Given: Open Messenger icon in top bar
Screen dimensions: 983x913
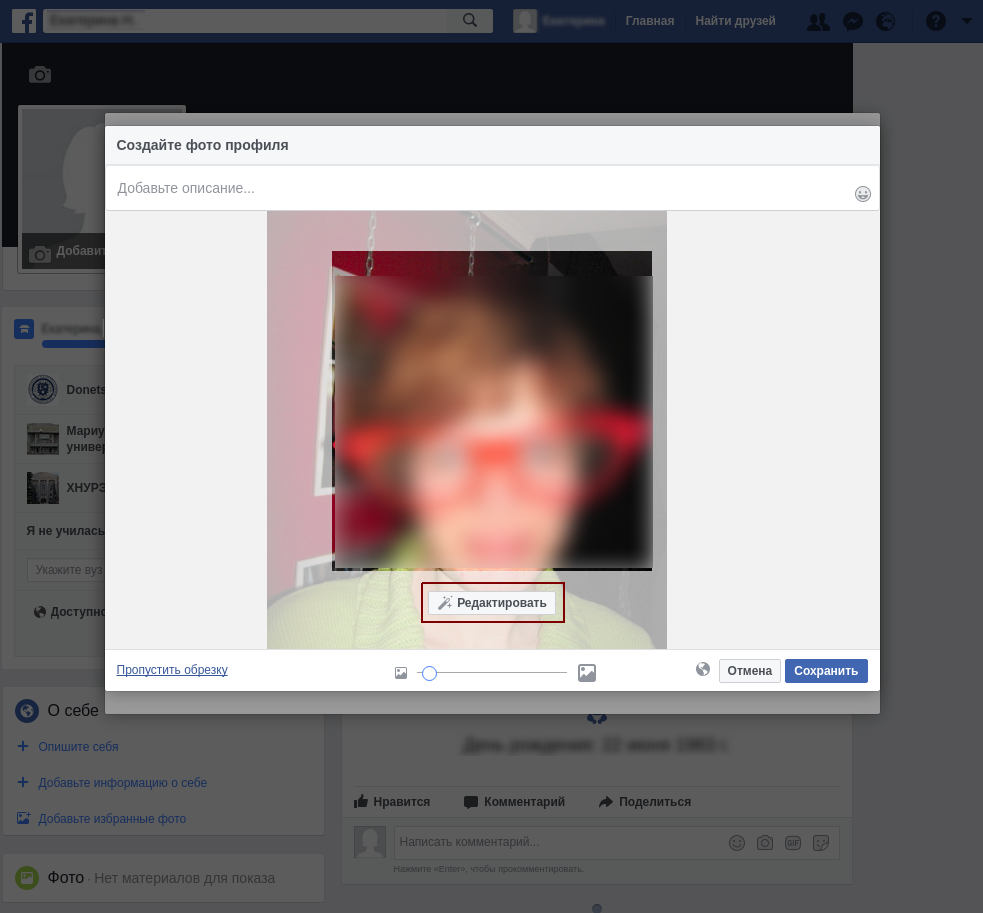Looking at the screenshot, I should pos(852,21).
